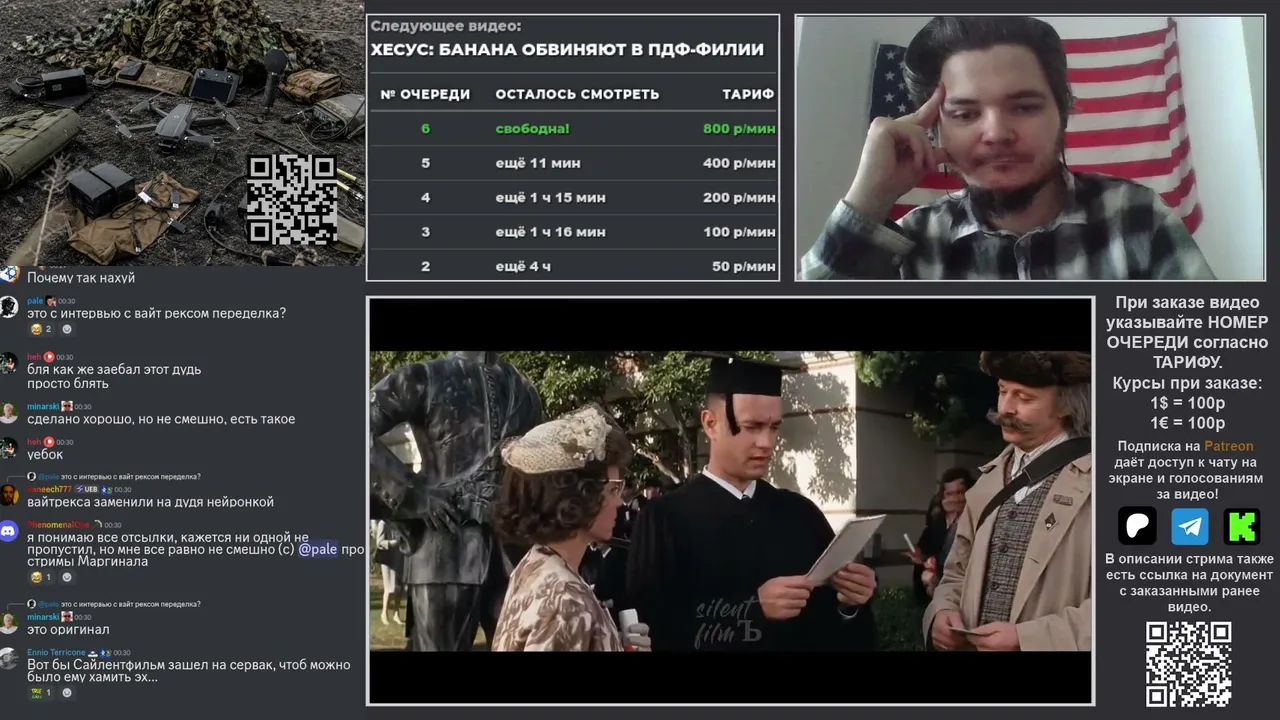Click the '№ ОЧЕРЕДИ' column header
The height and width of the screenshot is (720, 1280).
click(x=425, y=94)
